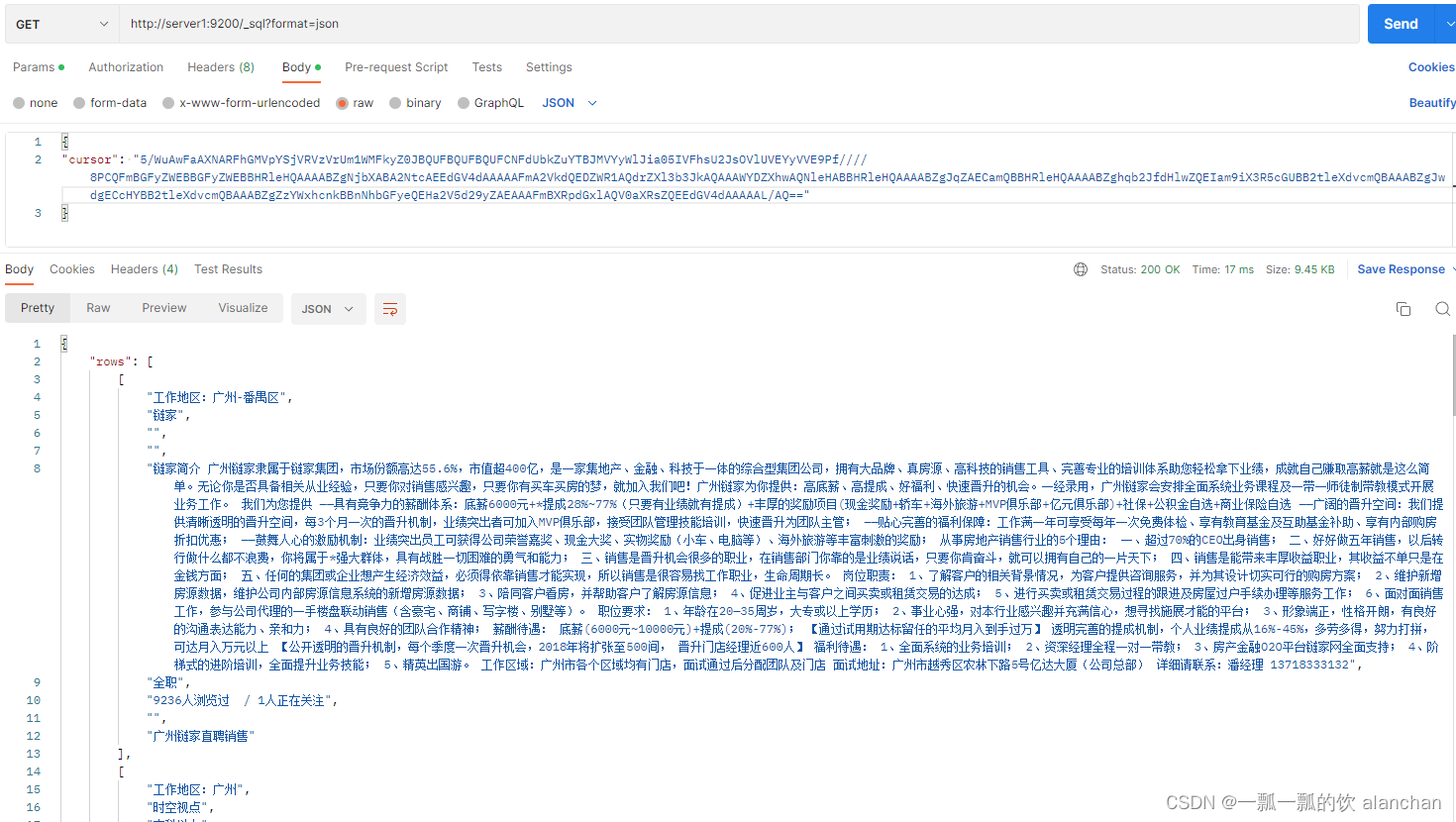Open the response Cookies tab
The height and width of the screenshot is (822, 1456).
coord(72,269)
